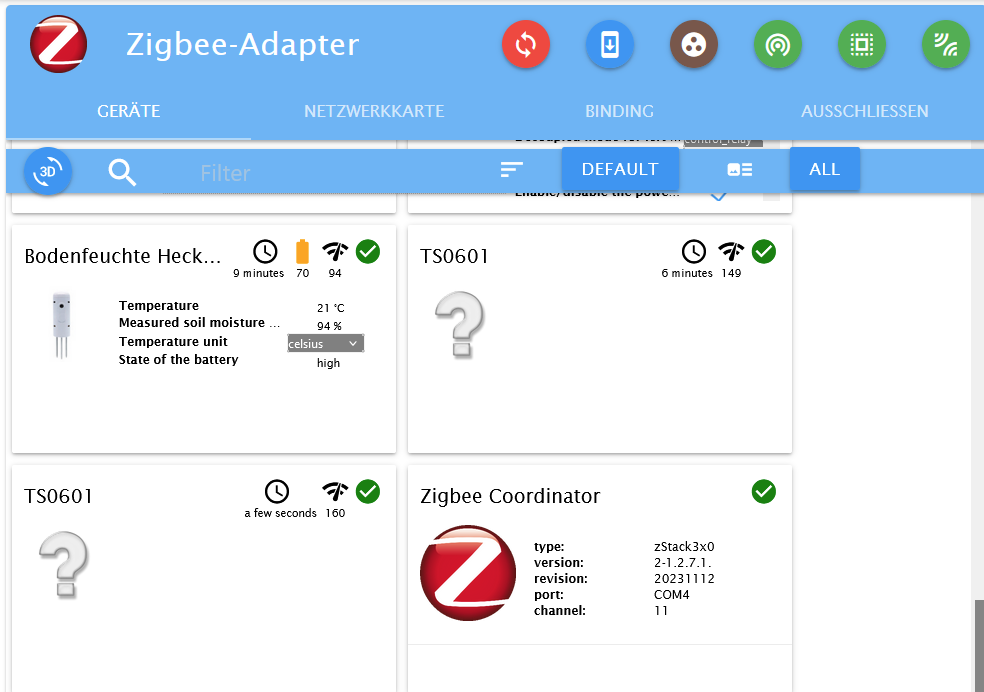Click the Zigbee Coordinator title
Viewport: 984px width, 692px height.
(x=510, y=496)
